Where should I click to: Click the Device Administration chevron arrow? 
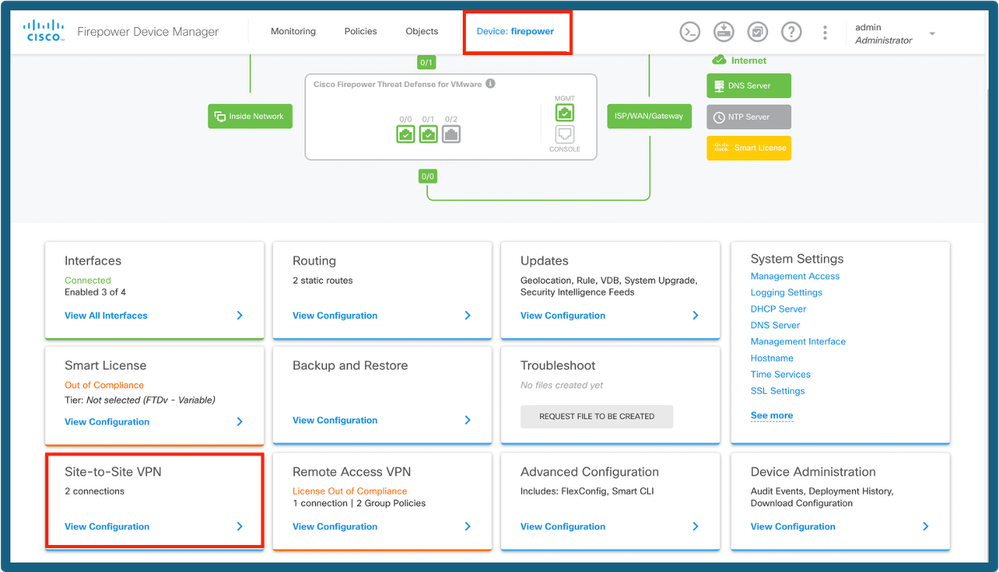click(925, 527)
